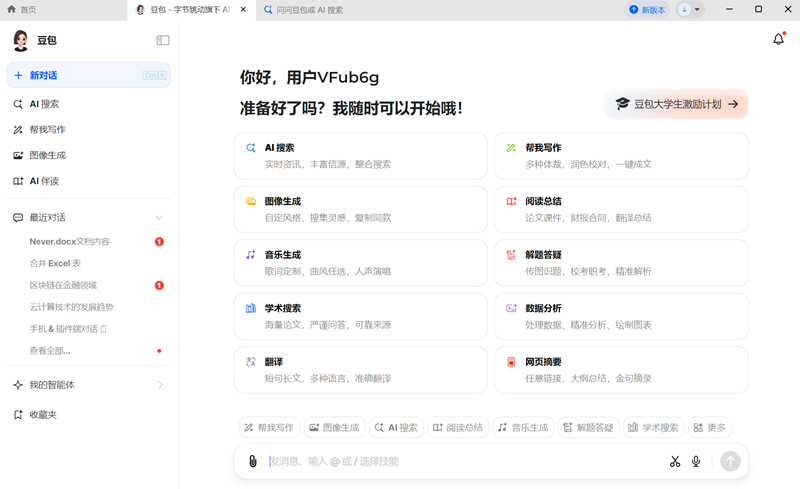Open AI 伴读 in the sidebar
This screenshot has height=489, width=800.
[x=88, y=181]
